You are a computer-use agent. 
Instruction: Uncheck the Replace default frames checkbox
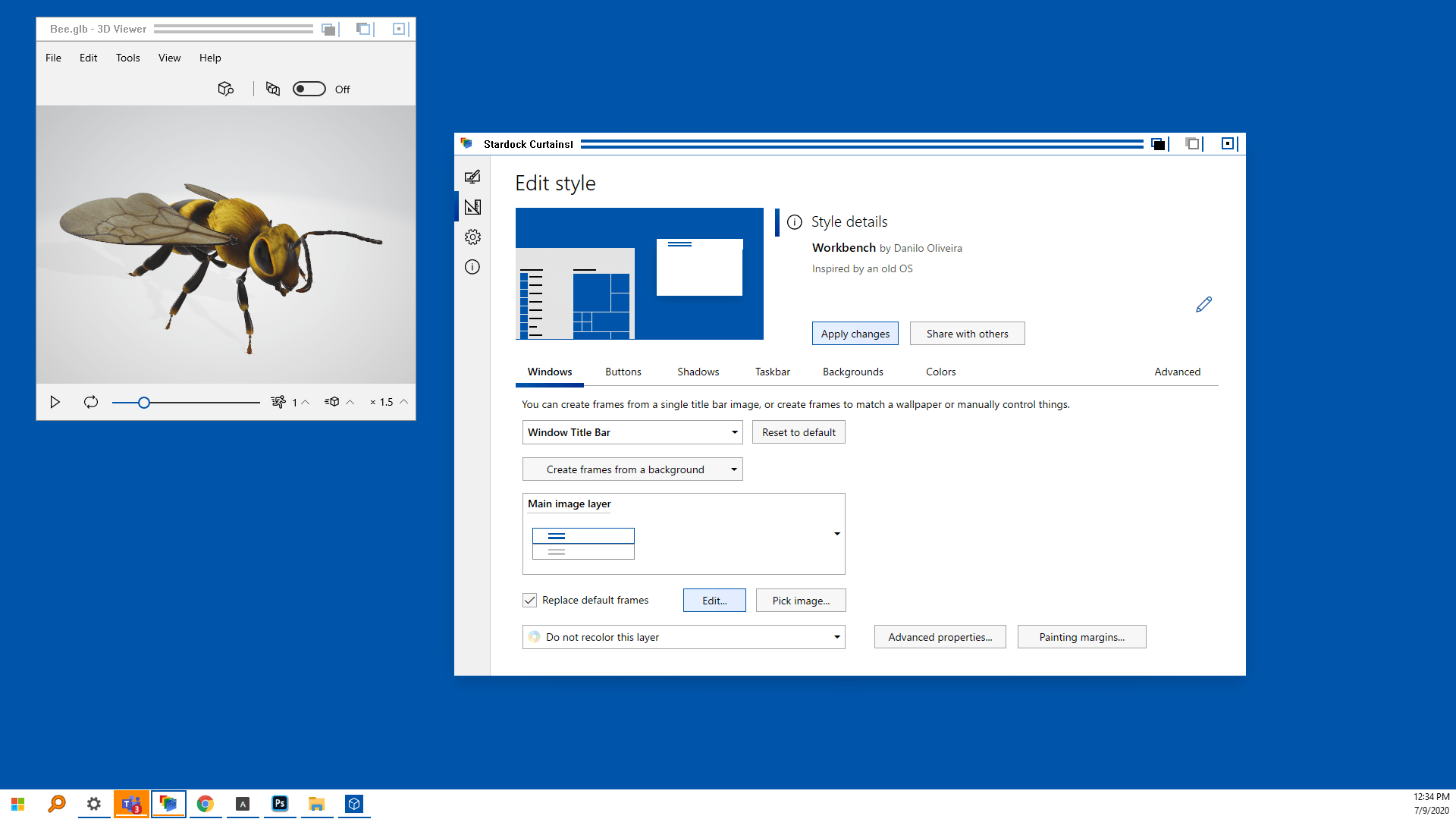point(529,600)
